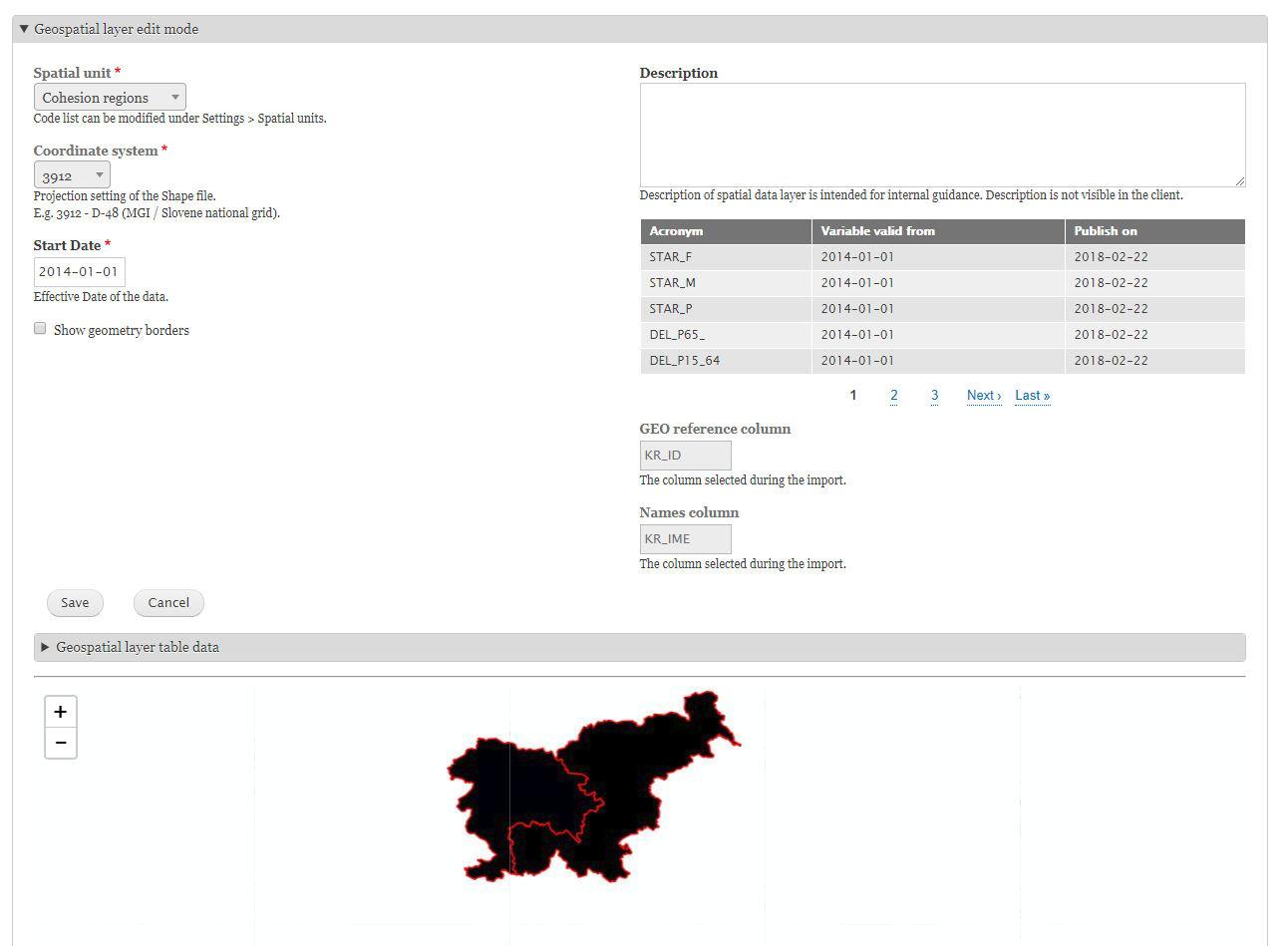Click the Cancel button
Screen dimensions: 1288x946
168,603
